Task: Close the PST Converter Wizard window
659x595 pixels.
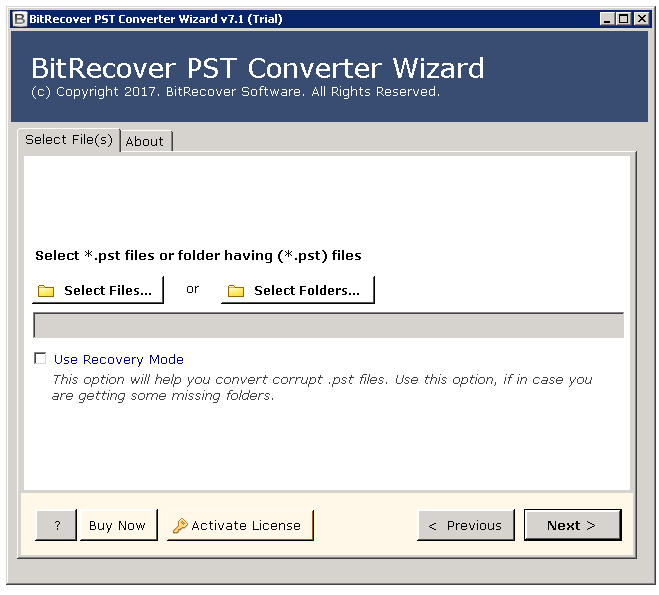Action: pos(642,19)
